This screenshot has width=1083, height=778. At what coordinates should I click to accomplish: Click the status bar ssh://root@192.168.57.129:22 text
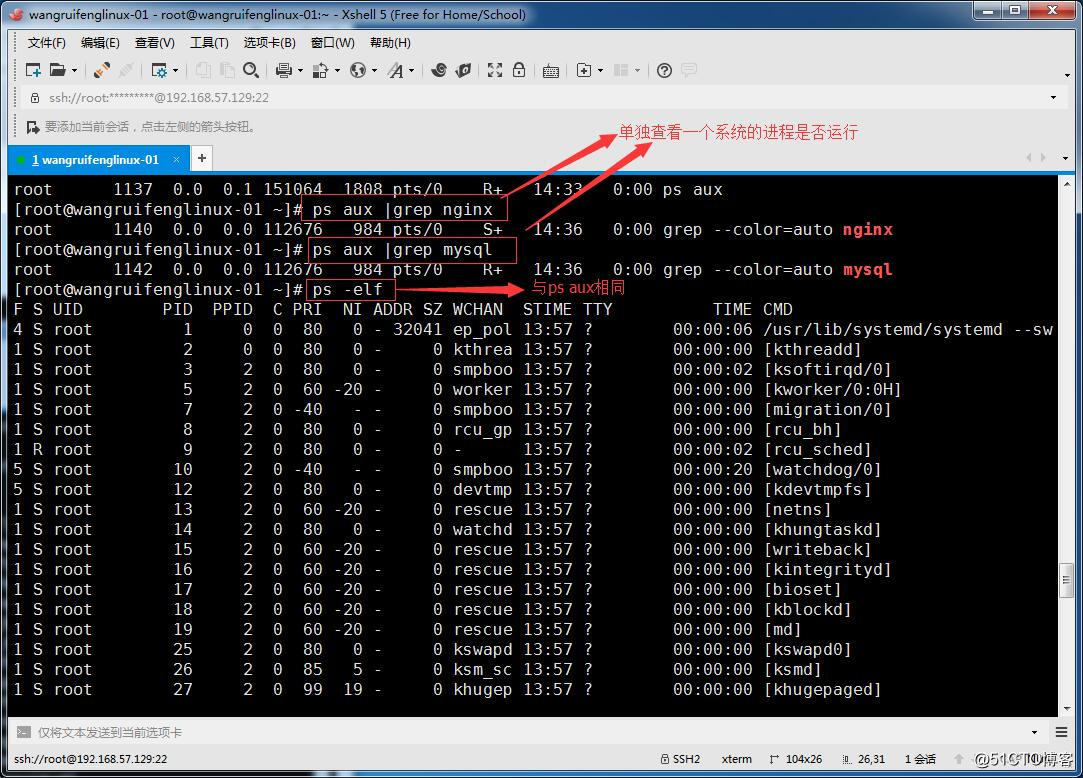tap(90, 759)
